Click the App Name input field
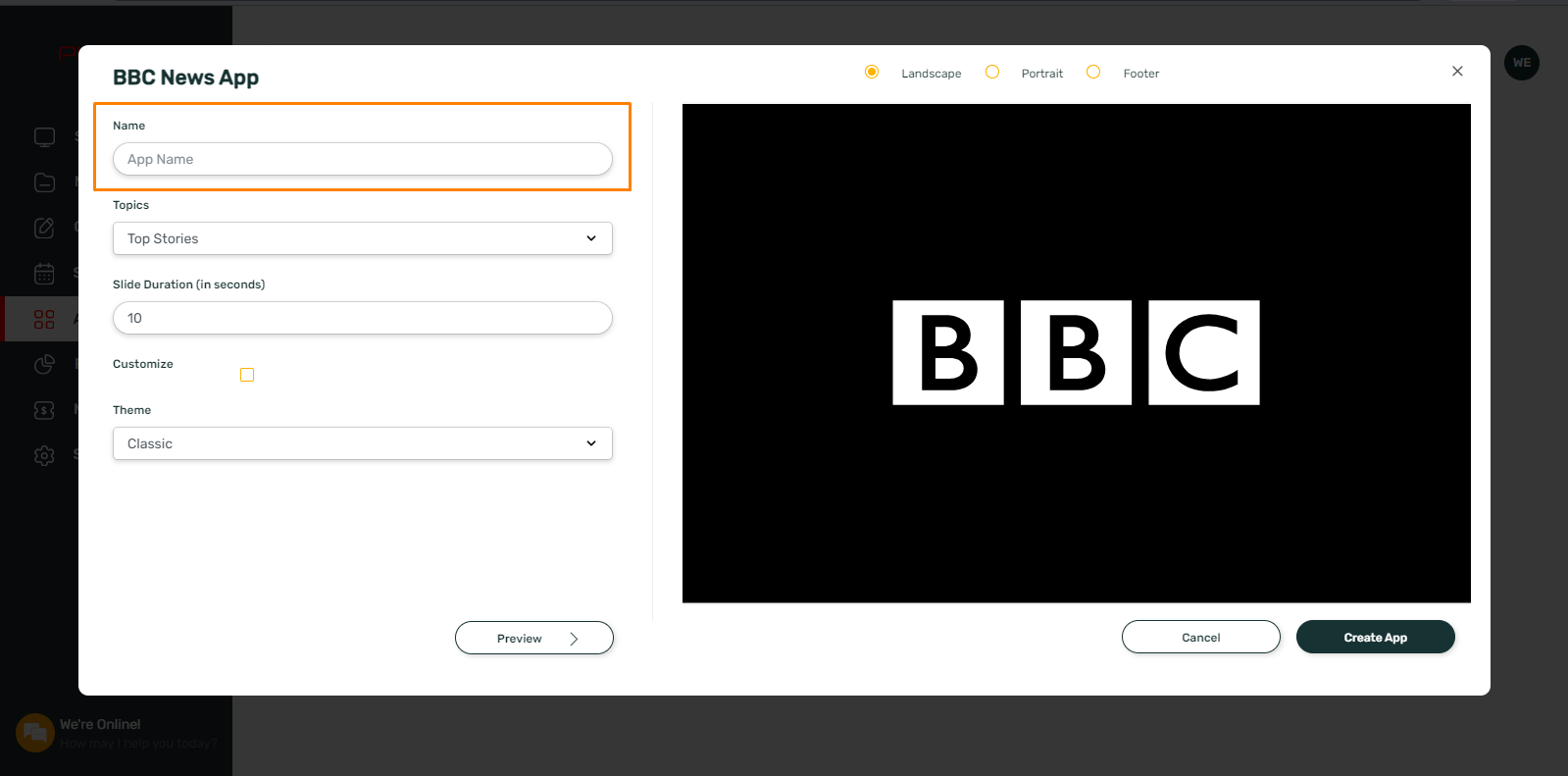This screenshot has width=1568, height=776. (363, 159)
